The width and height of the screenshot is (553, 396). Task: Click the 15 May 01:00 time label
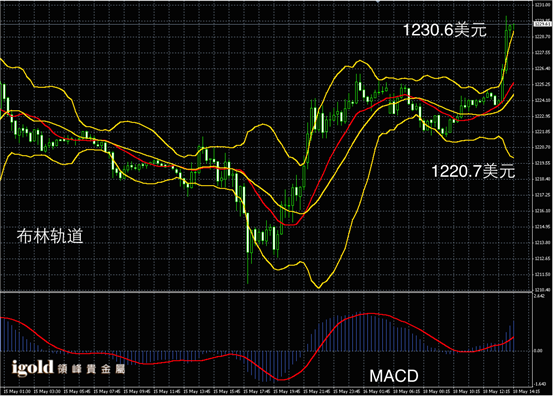click(17, 391)
